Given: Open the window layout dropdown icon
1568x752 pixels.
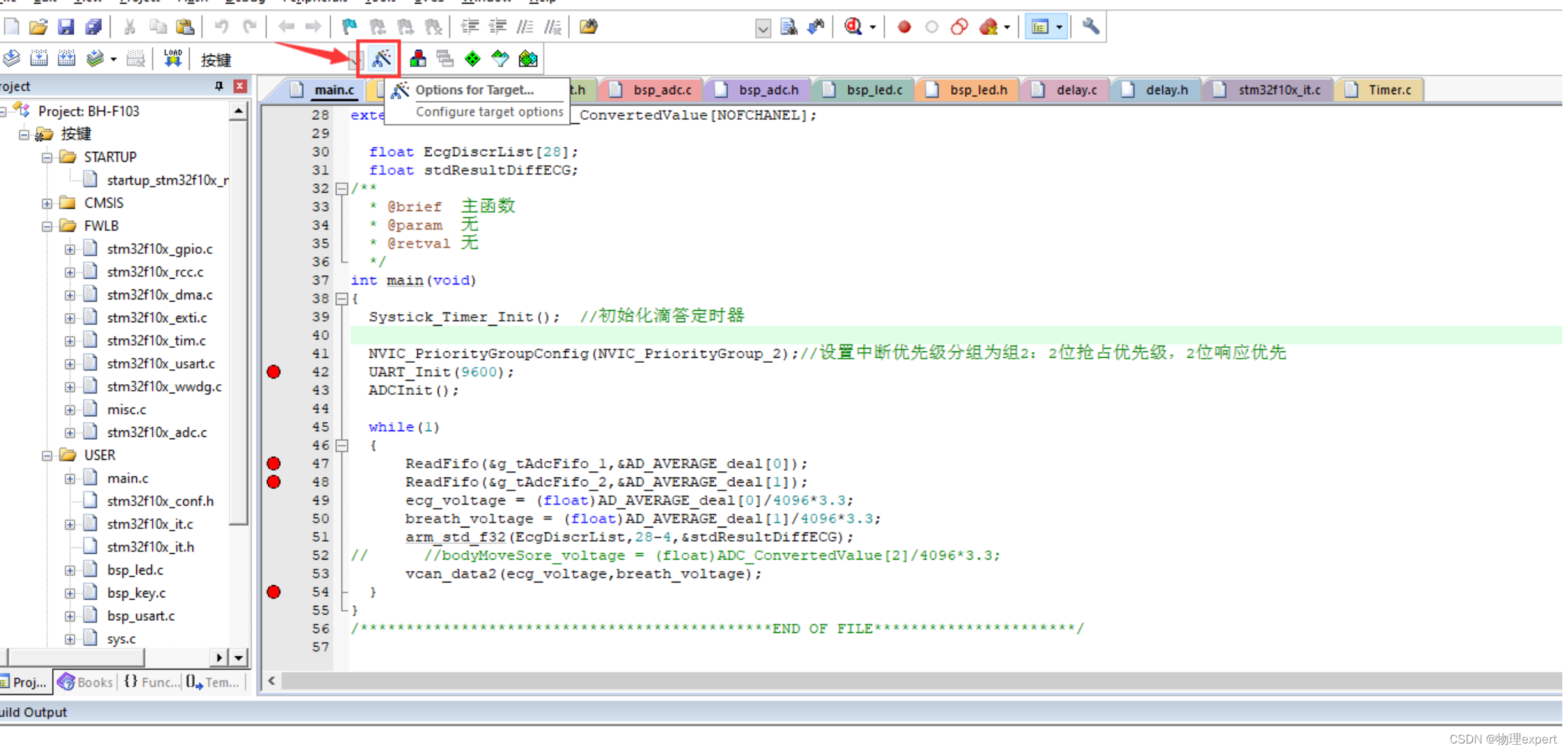Looking at the screenshot, I should [x=1060, y=27].
